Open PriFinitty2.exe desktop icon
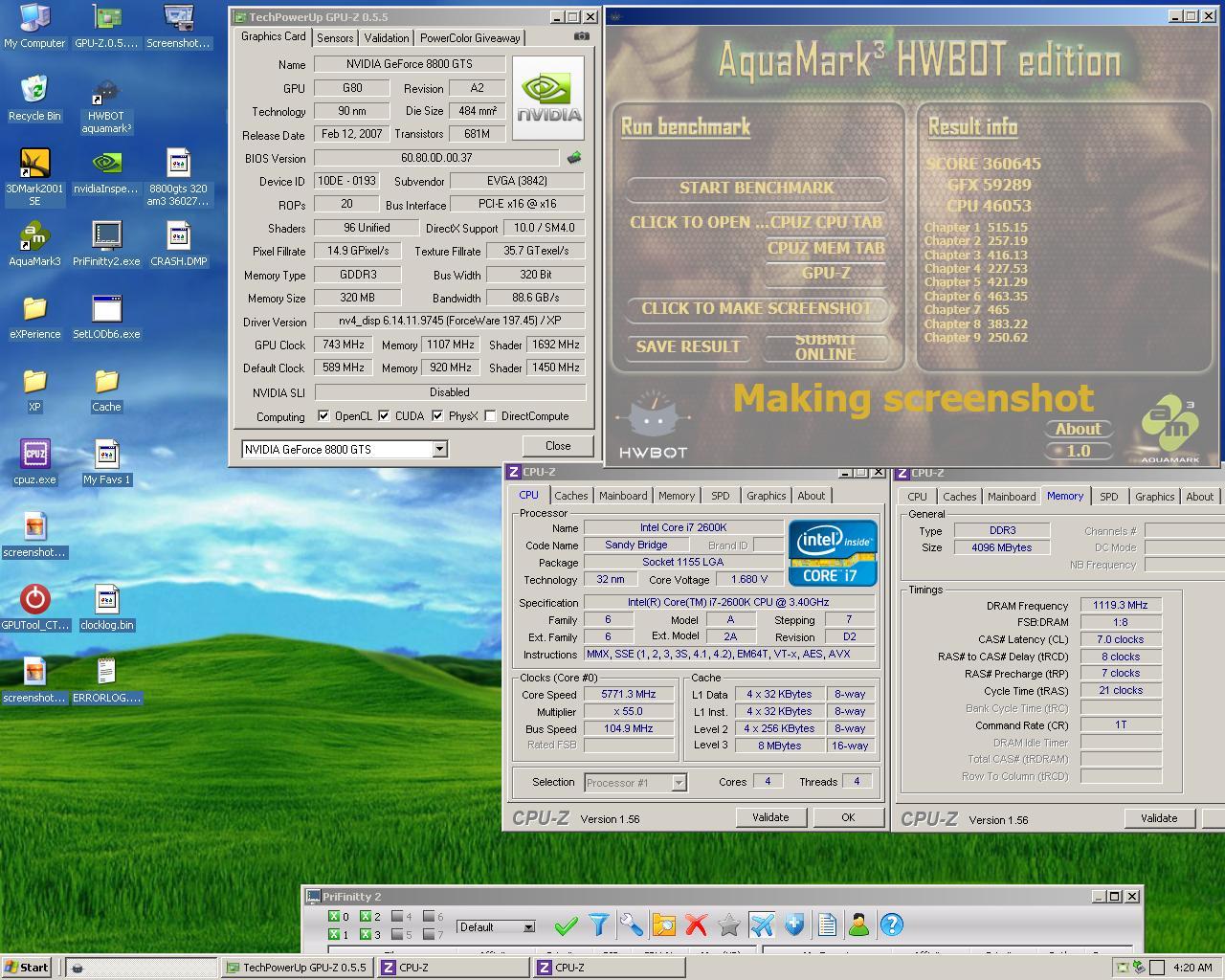Screen dimensions: 1225x980 pyautogui.click(x=106, y=244)
